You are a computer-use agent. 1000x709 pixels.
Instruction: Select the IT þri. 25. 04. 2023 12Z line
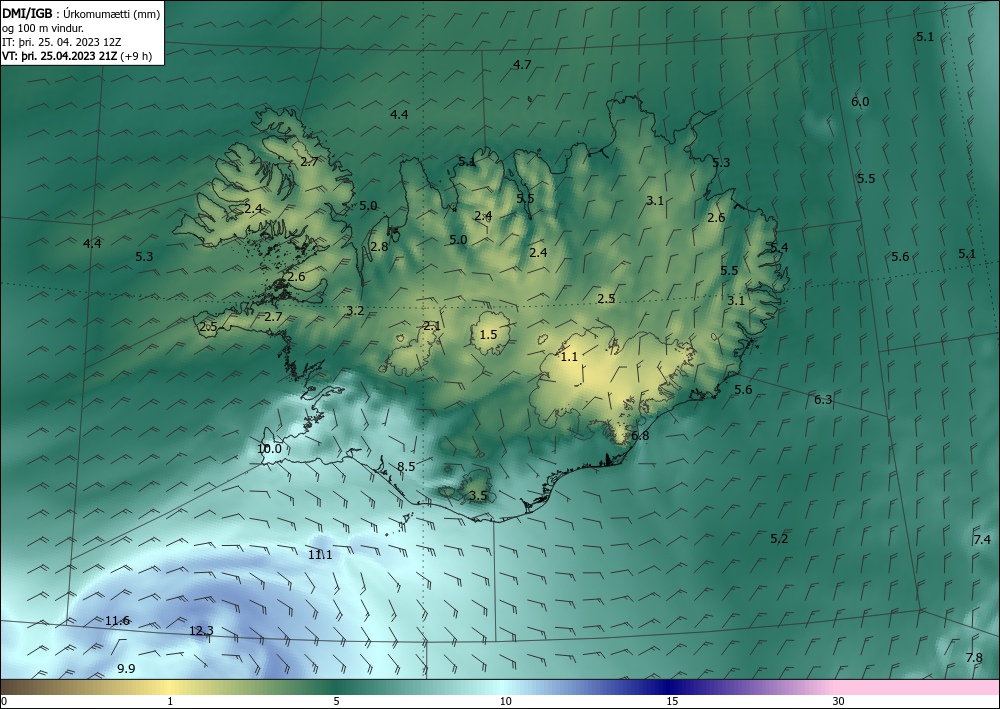[62, 42]
